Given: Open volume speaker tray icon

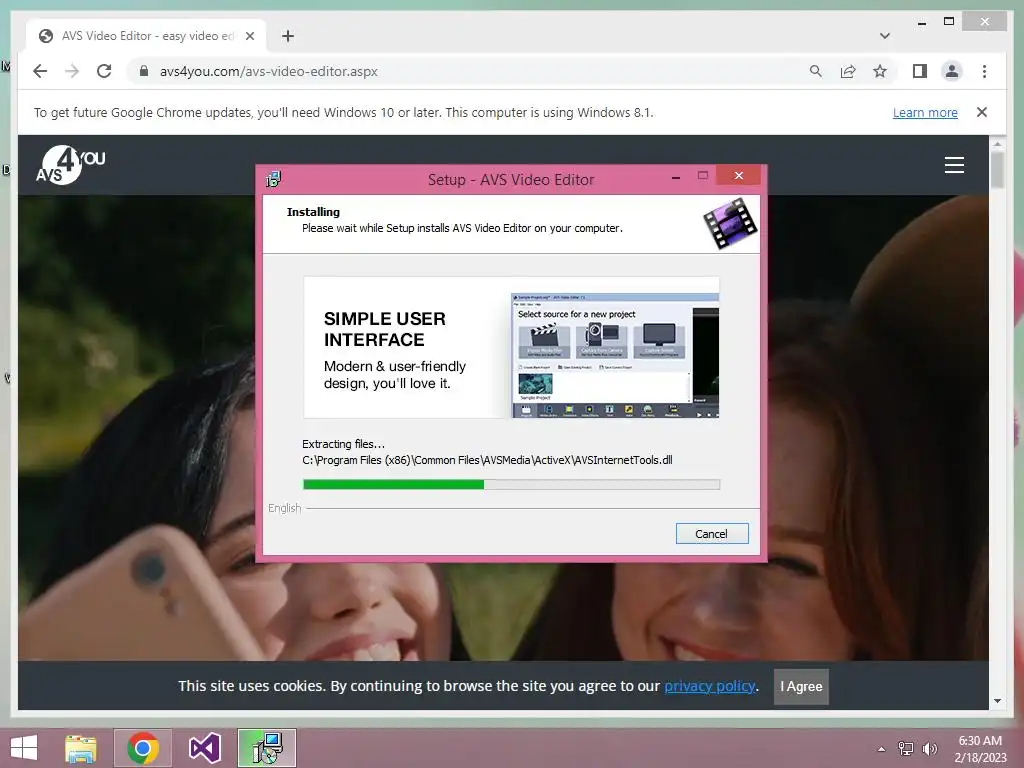Looking at the screenshot, I should (x=929, y=748).
